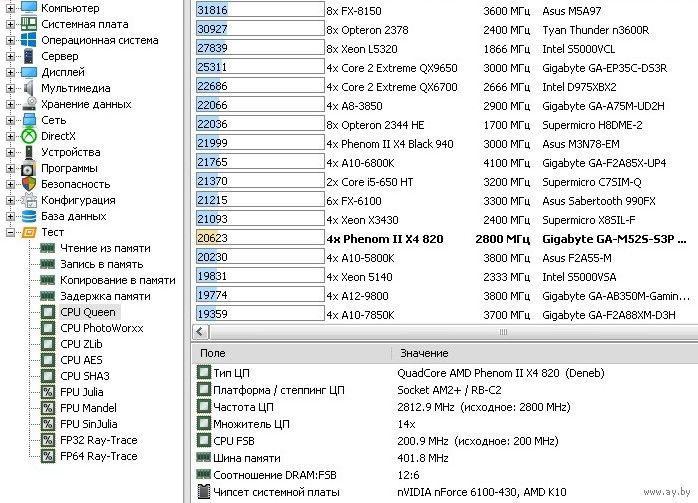Click the Мультимедиа speaker icon

pyautogui.click(x=29, y=88)
